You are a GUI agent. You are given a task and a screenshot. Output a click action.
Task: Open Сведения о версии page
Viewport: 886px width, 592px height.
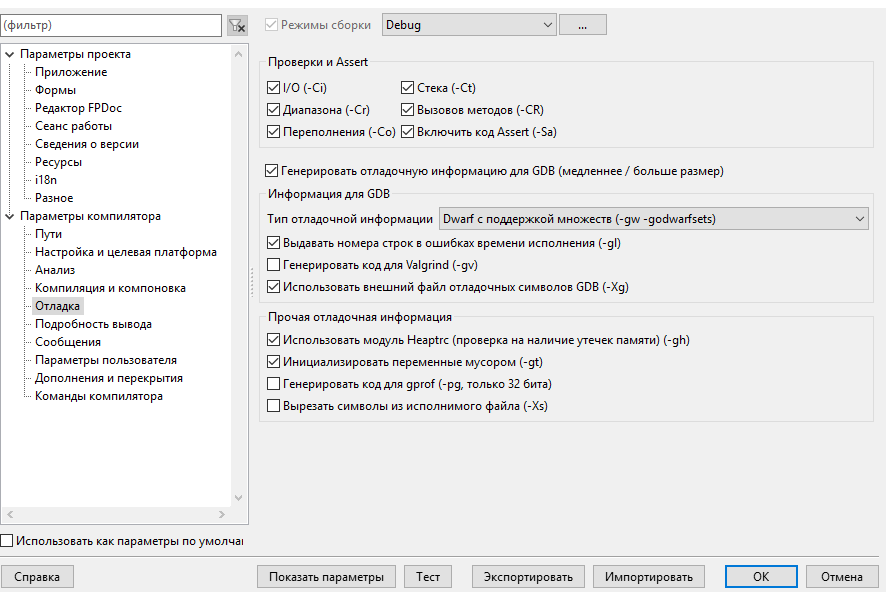tap(87, 144)
